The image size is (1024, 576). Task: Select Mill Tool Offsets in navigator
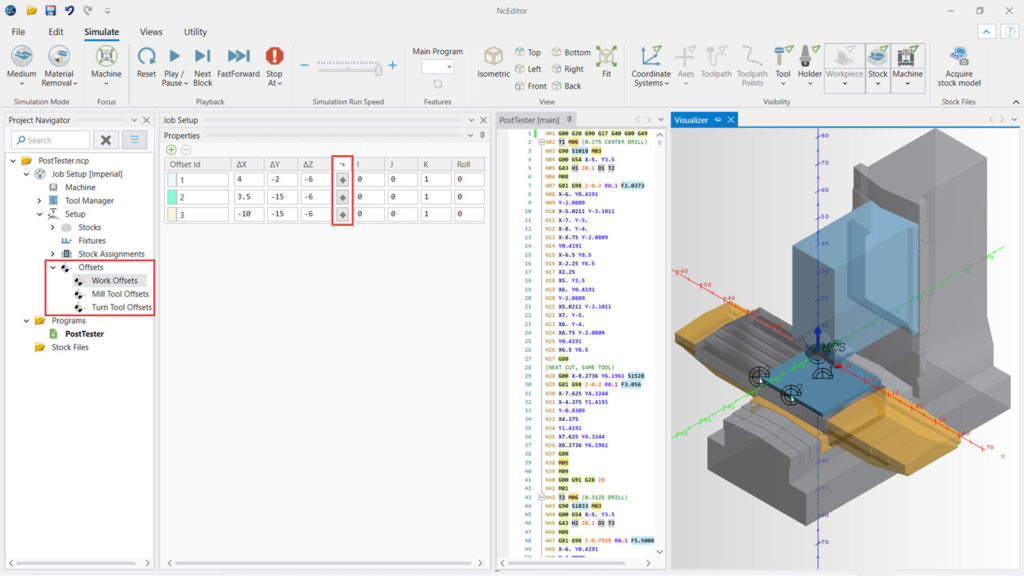[120, 294]
